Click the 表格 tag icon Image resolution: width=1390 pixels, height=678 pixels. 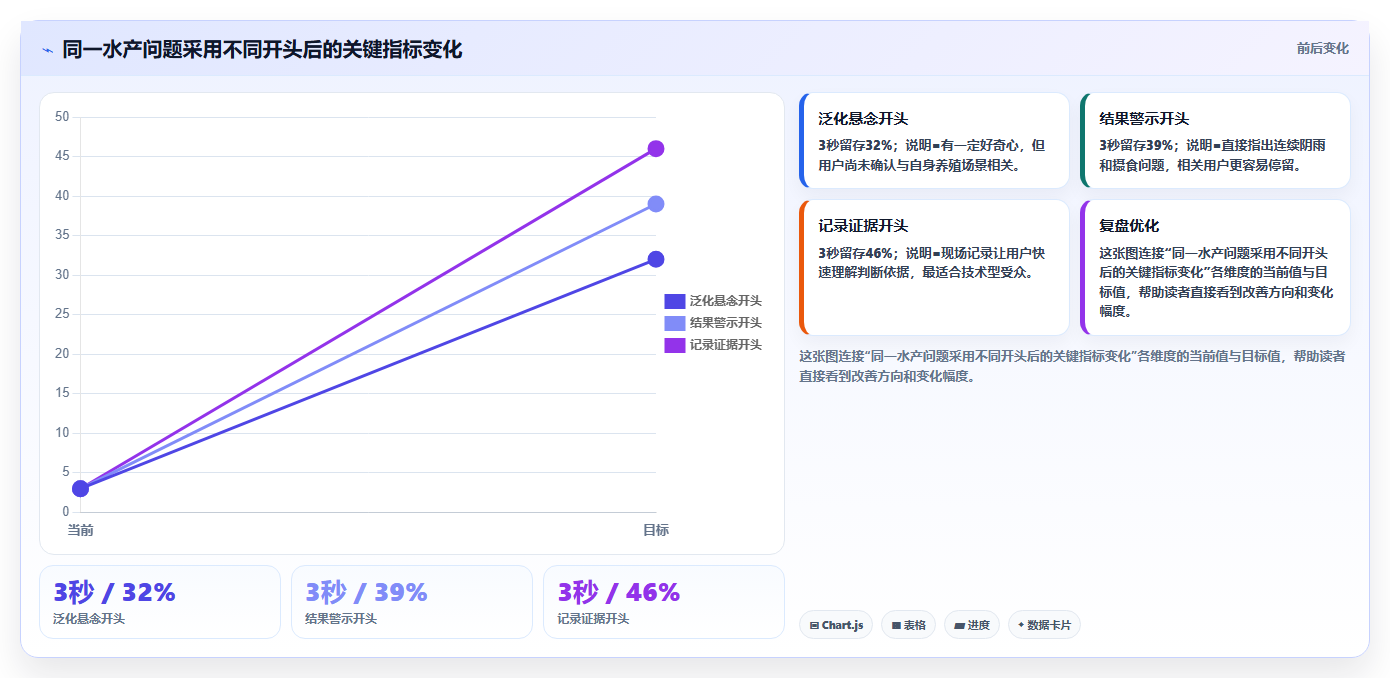tap(896, 626)
